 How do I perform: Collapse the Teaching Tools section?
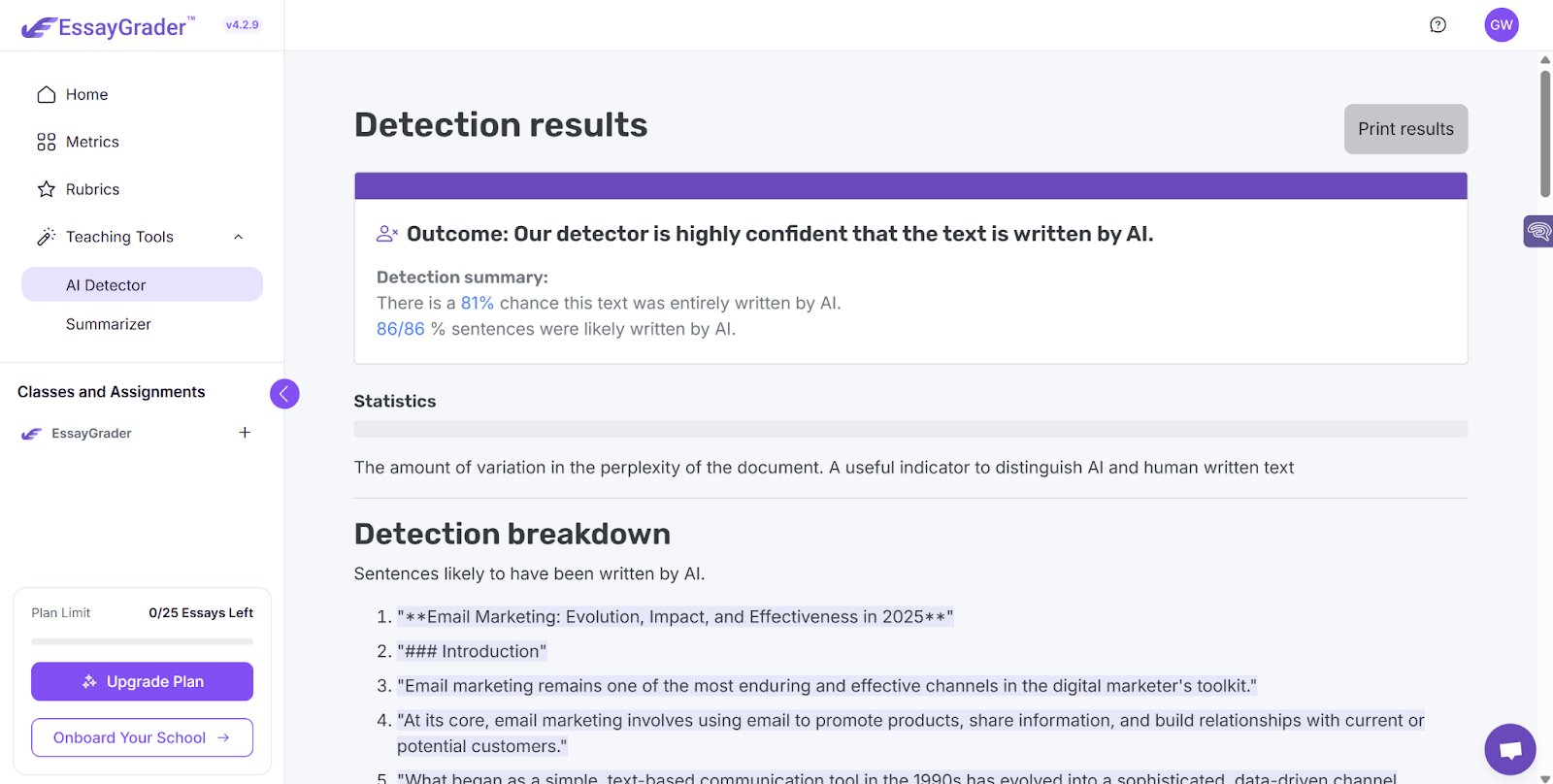coord(239,236)
